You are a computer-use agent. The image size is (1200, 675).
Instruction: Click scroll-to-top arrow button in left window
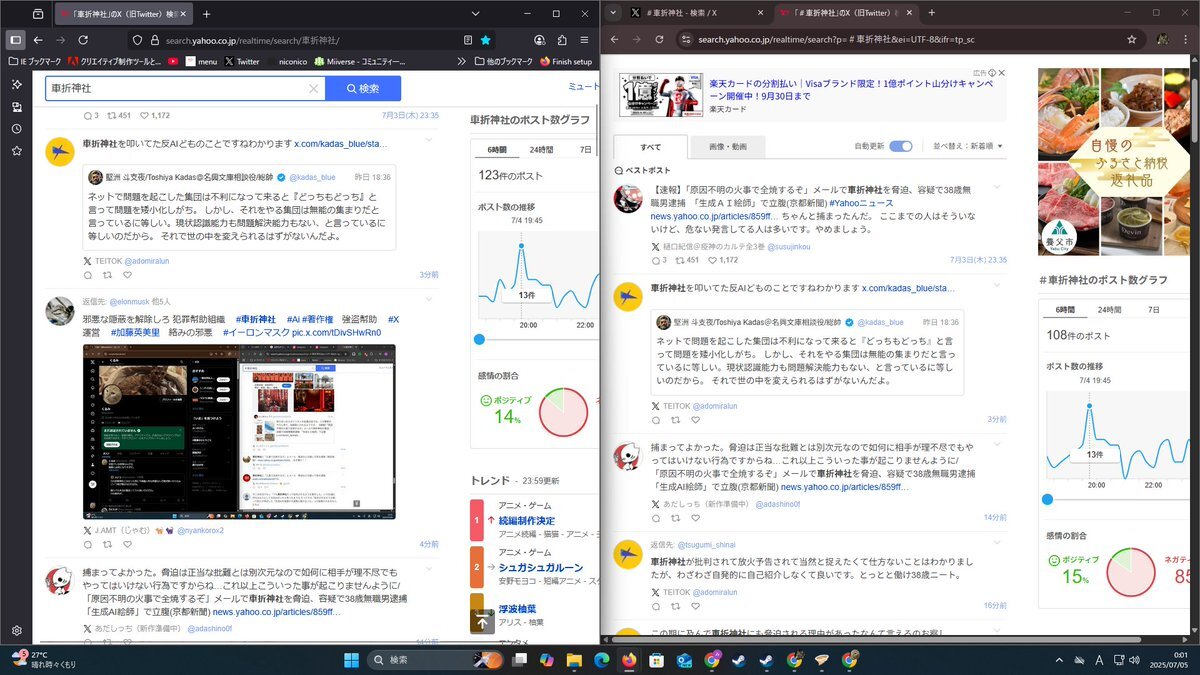[x=482, y=621]
